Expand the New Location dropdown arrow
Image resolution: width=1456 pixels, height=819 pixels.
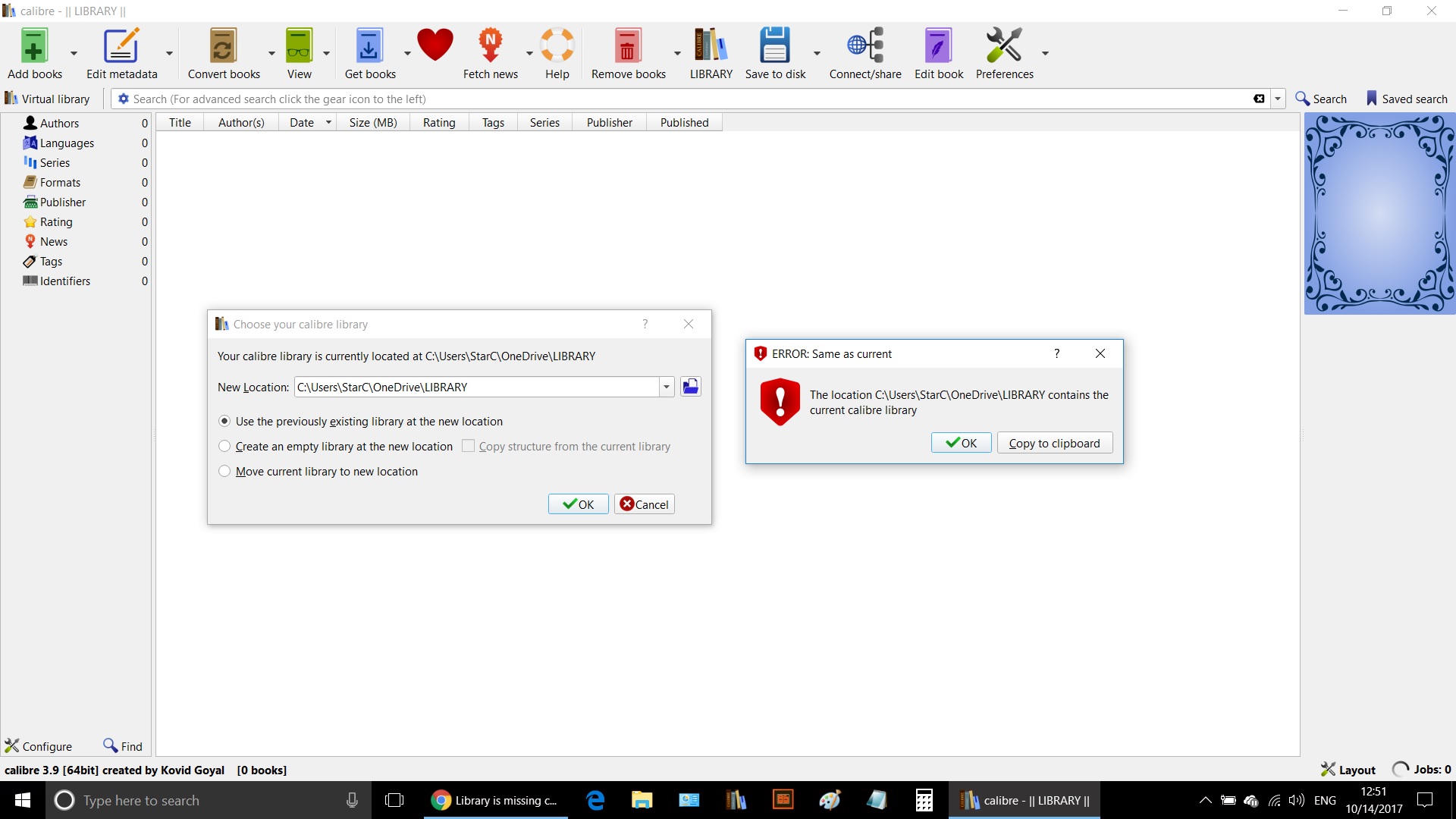[666, 387]
